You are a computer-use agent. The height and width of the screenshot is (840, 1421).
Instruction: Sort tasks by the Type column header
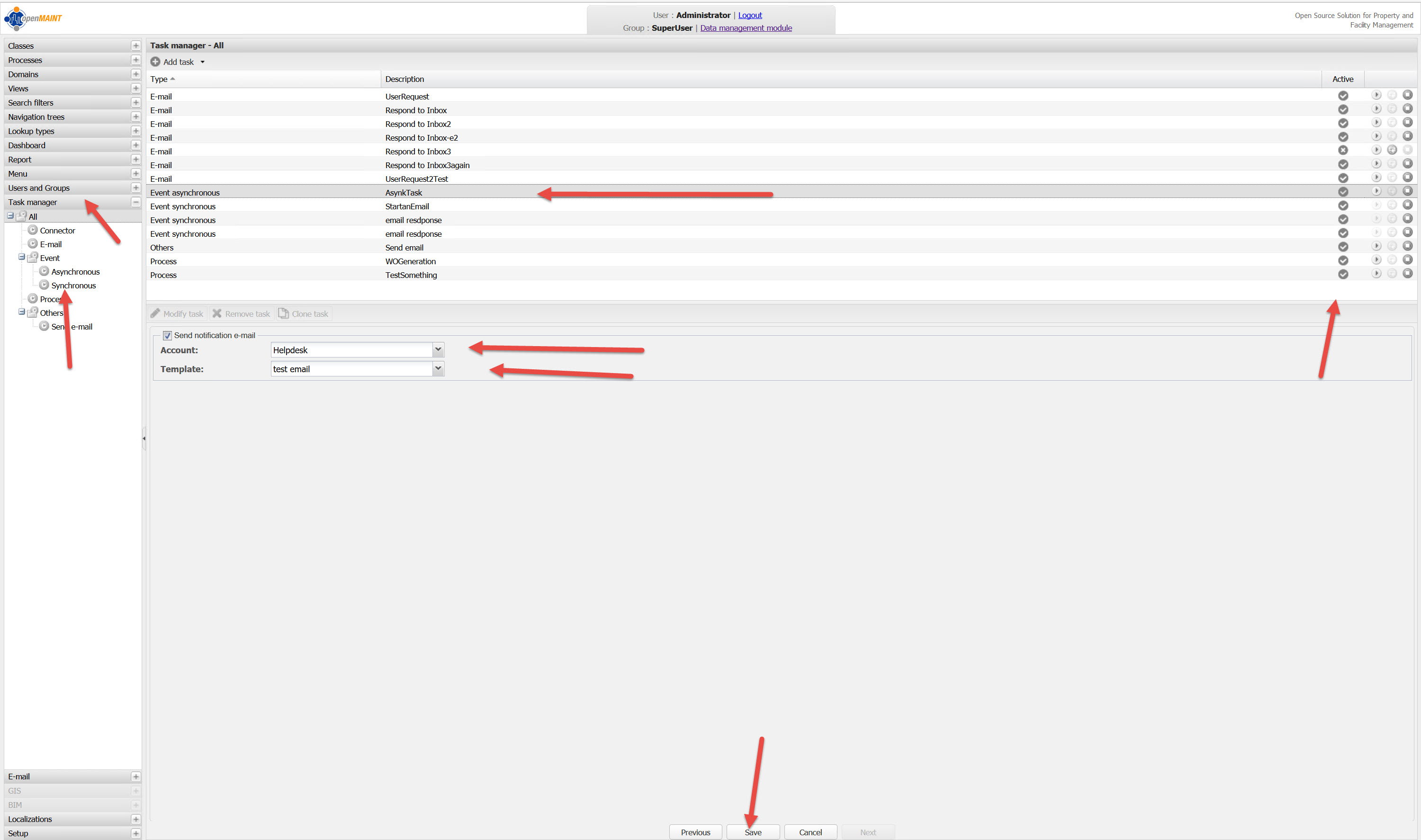(x=159, y=79)
